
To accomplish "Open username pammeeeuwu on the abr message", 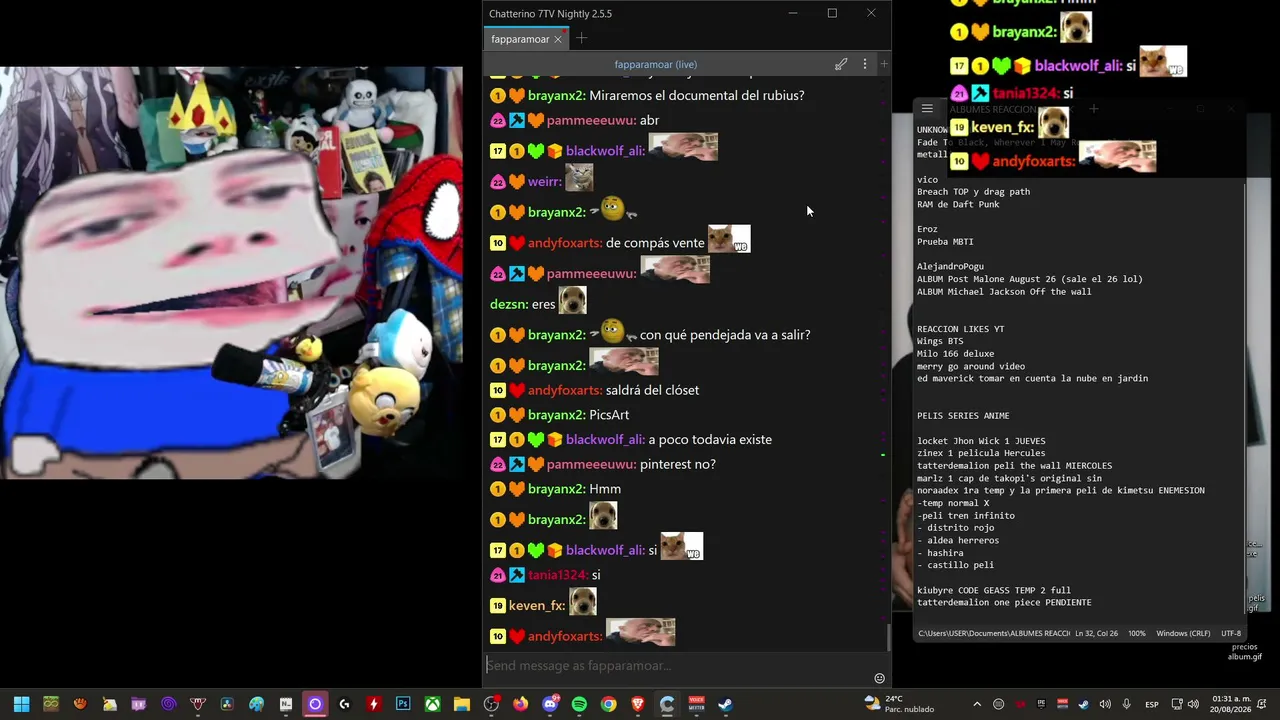I will click(591, 121).
